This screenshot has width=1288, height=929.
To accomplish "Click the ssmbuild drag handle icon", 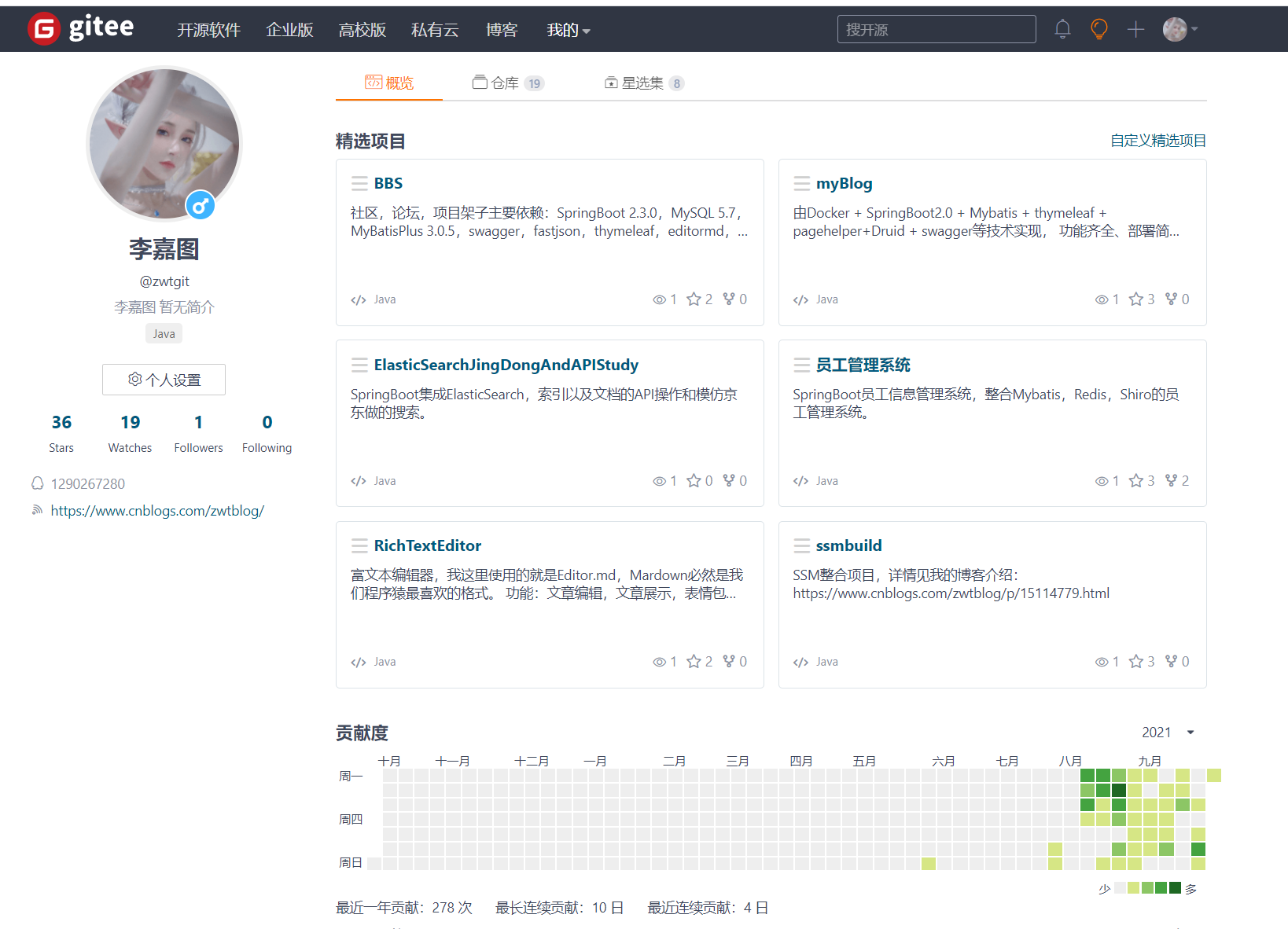I will pyautogui.click(x=801, y=545).
